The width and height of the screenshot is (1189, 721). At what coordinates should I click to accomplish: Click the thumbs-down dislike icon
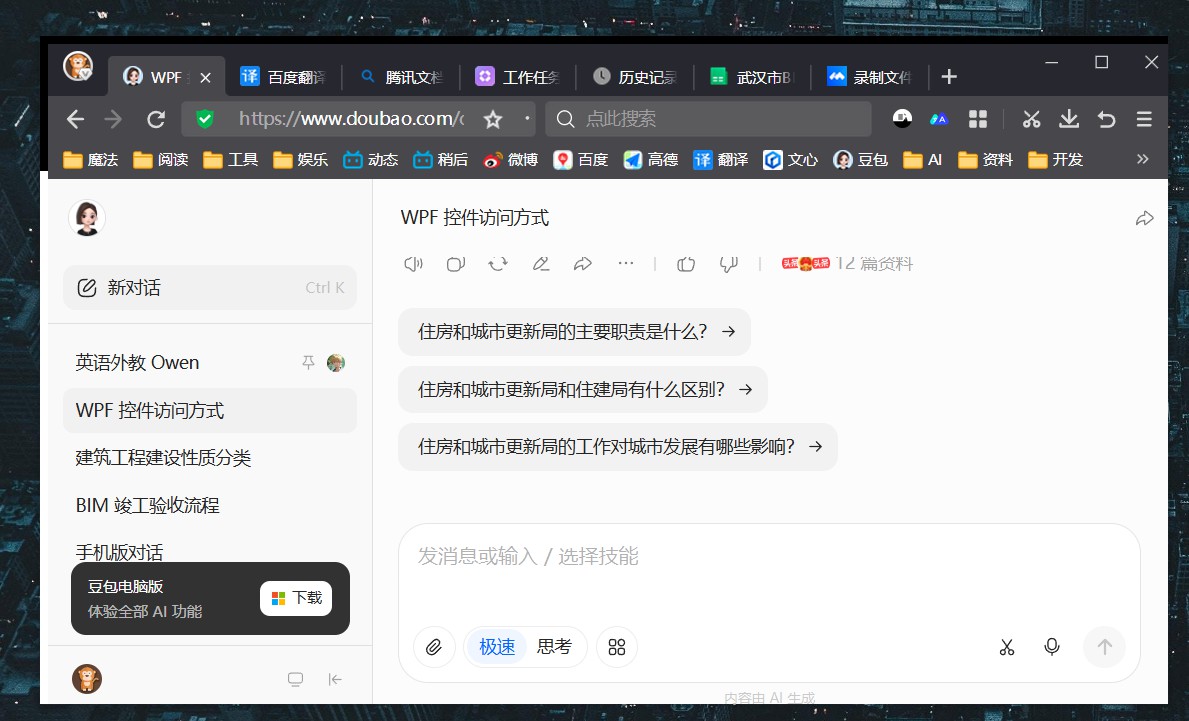[728, 264]
